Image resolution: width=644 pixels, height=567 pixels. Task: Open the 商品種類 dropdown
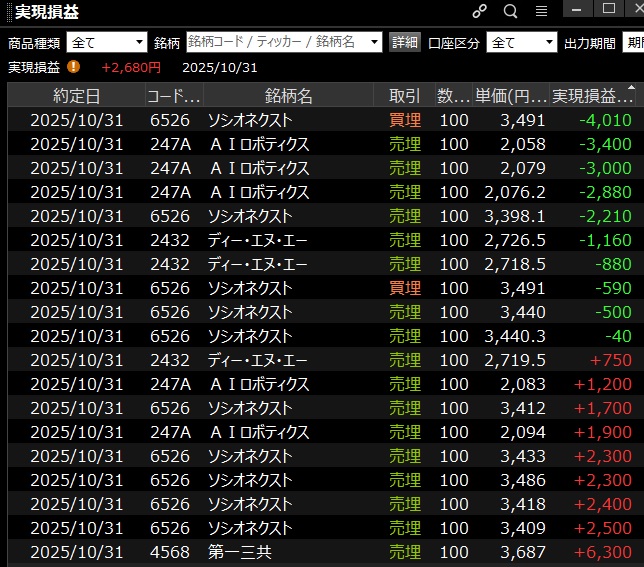106,43
